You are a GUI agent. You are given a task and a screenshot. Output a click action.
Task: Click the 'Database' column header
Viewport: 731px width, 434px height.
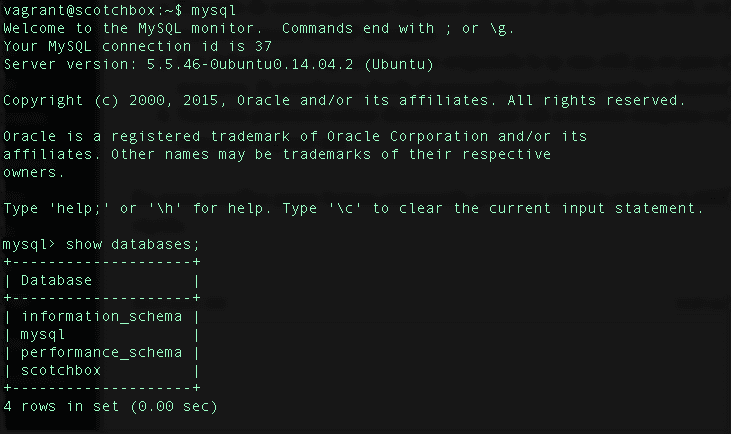[x=56, y=280]
